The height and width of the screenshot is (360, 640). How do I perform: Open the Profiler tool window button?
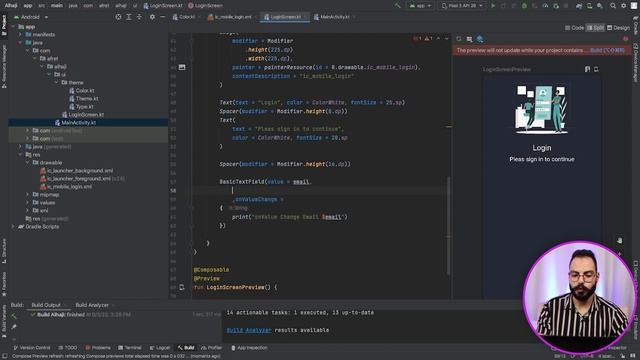point(211,348)
